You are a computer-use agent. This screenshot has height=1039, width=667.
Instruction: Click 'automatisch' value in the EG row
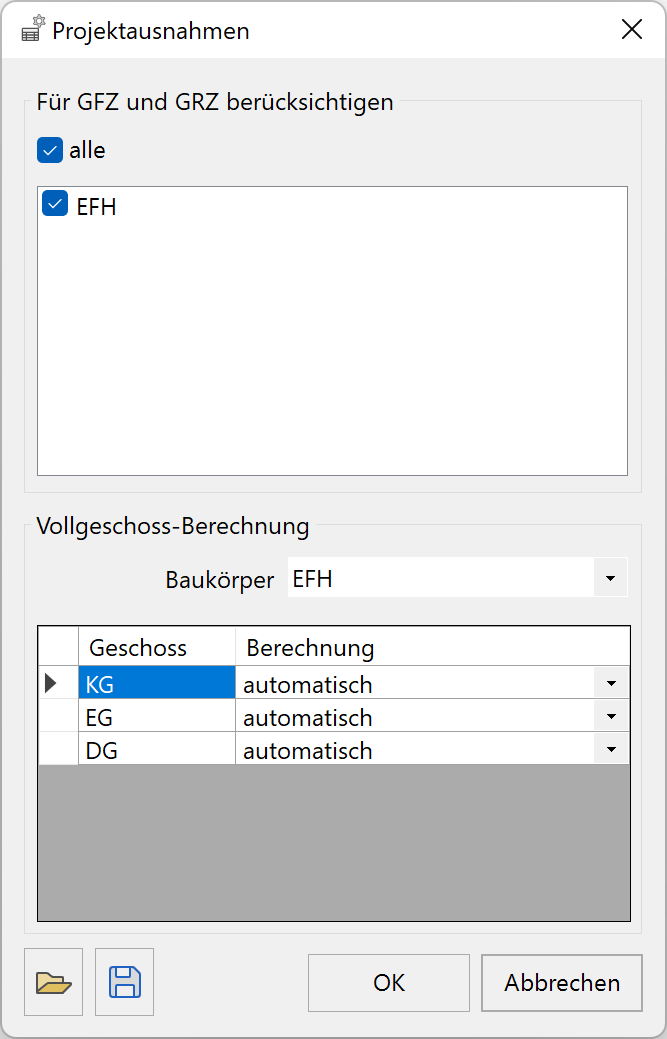pyautogui.click(x=307, y=718)
